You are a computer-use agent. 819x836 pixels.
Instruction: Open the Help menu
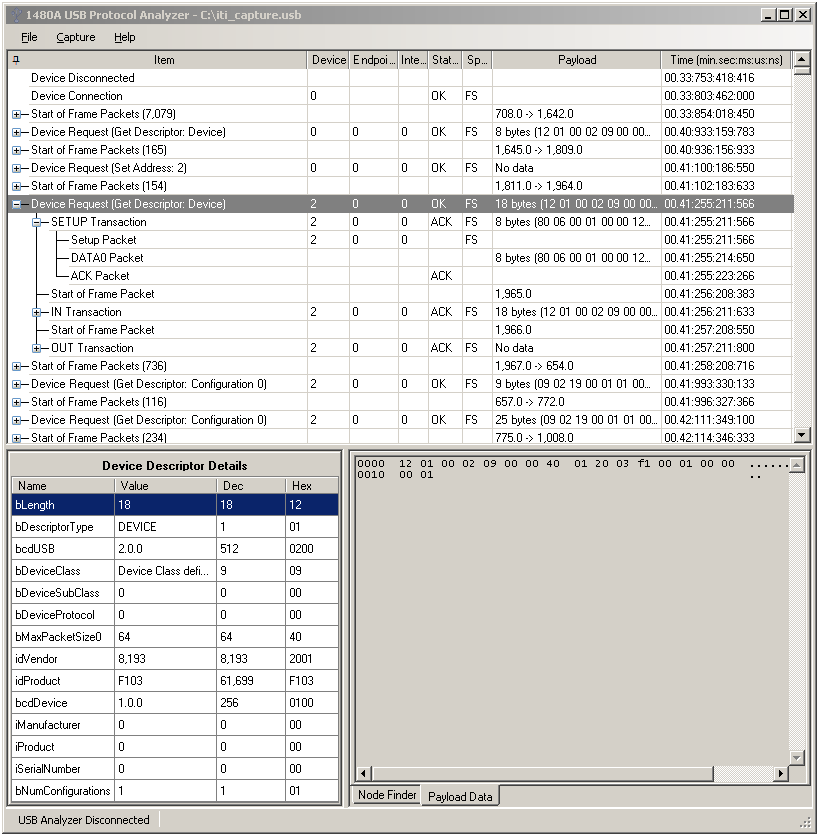tap(124, 37)
